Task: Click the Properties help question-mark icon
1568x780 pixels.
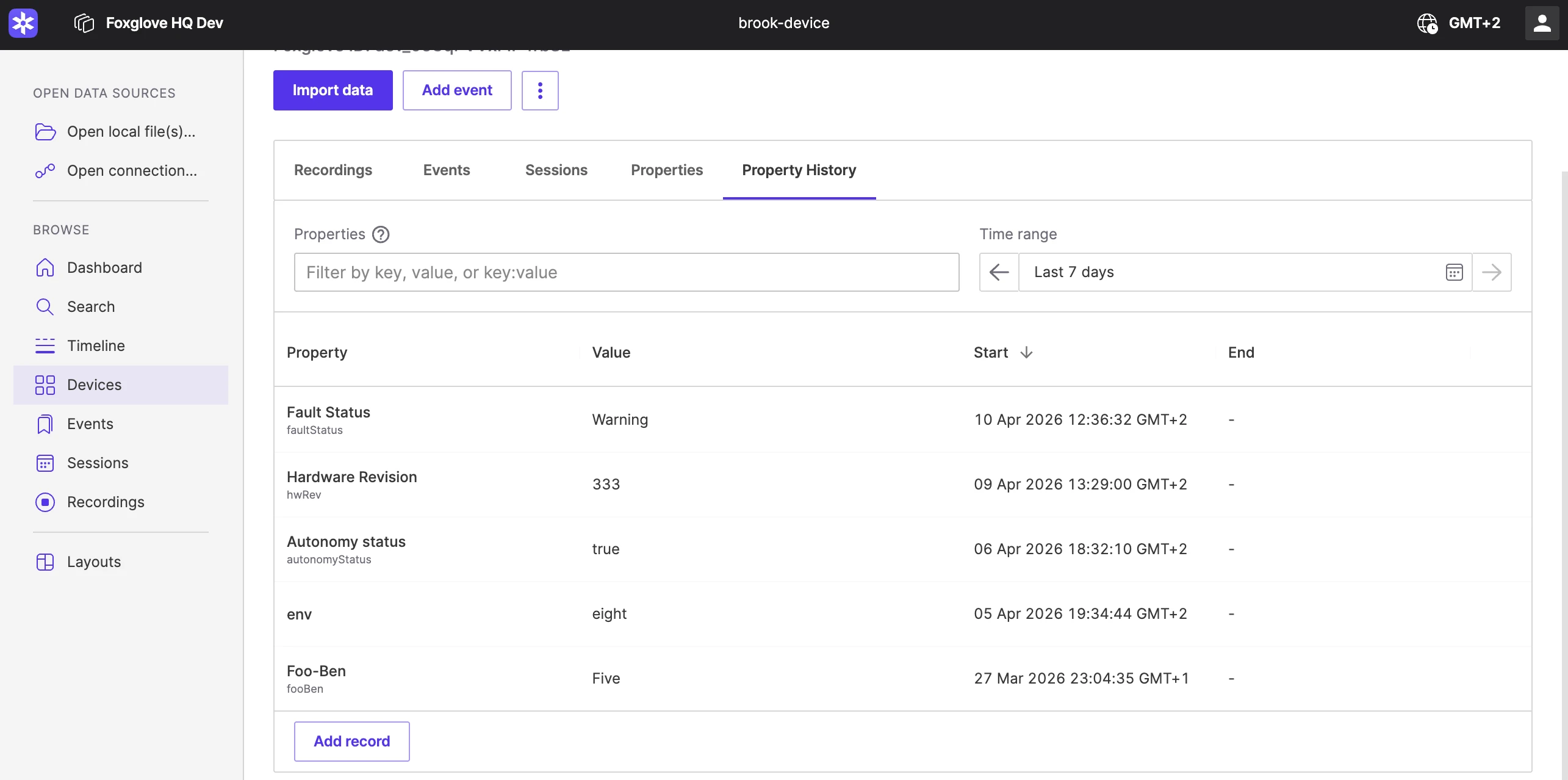Action: point(381,234)
